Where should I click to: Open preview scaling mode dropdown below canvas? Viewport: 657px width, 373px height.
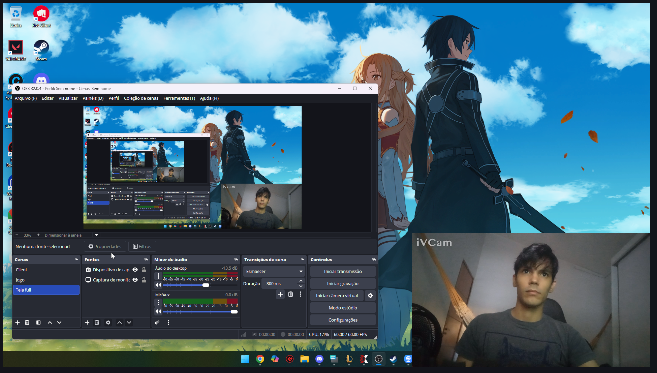click(x=71, y=235)
